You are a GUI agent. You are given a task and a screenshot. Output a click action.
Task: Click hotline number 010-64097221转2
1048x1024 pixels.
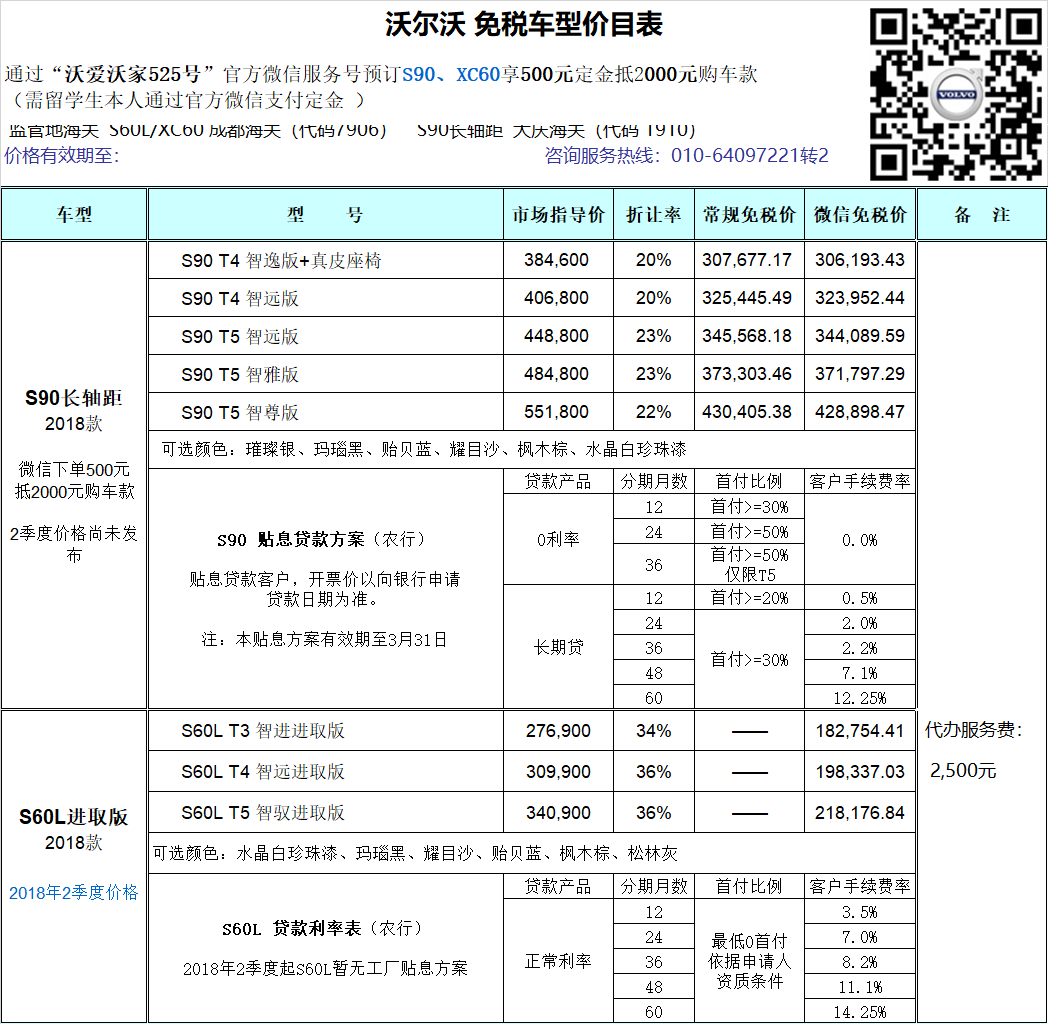tap(749, 156)
